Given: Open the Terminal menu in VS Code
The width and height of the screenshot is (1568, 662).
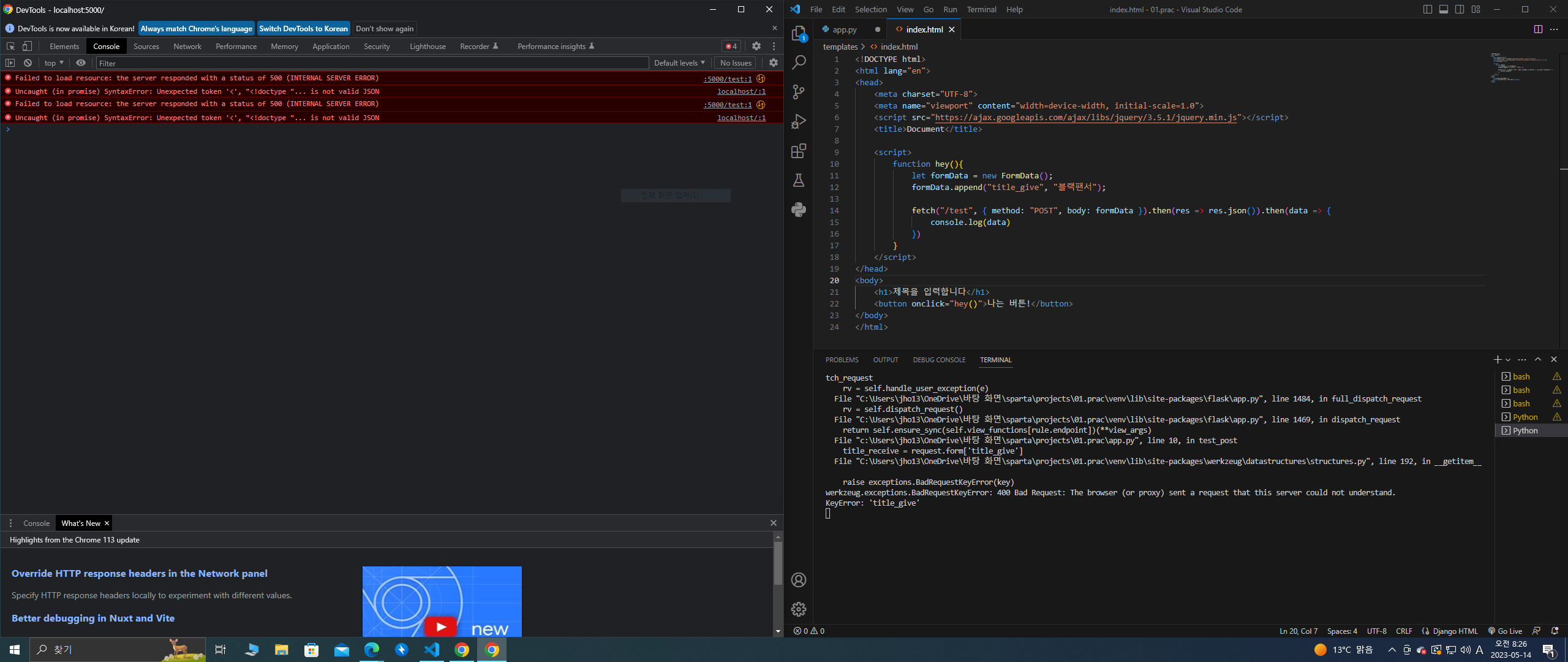Looking at the screenshot, I should click(x=981, y=9).
